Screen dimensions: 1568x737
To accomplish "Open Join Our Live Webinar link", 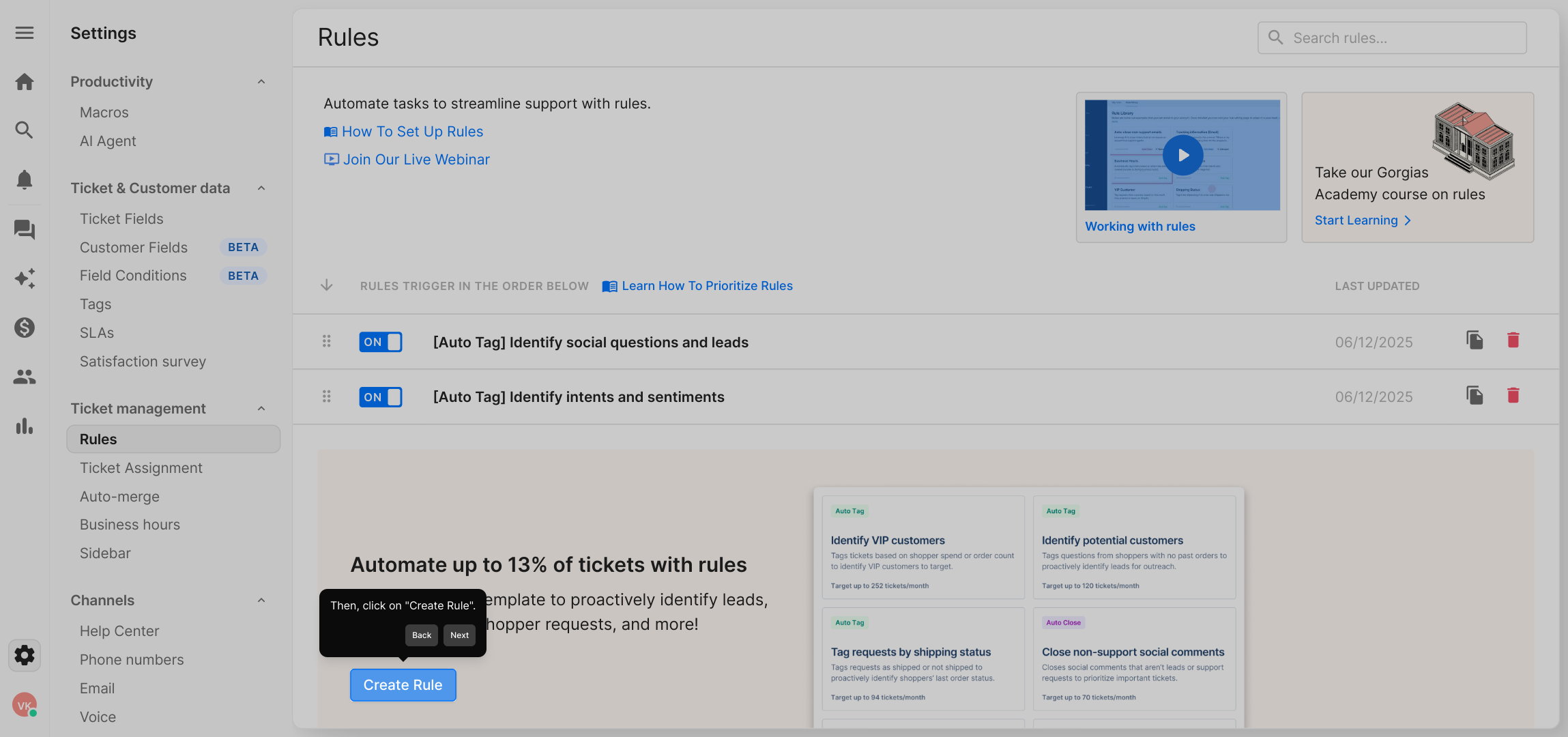I will tap(407, 160).
